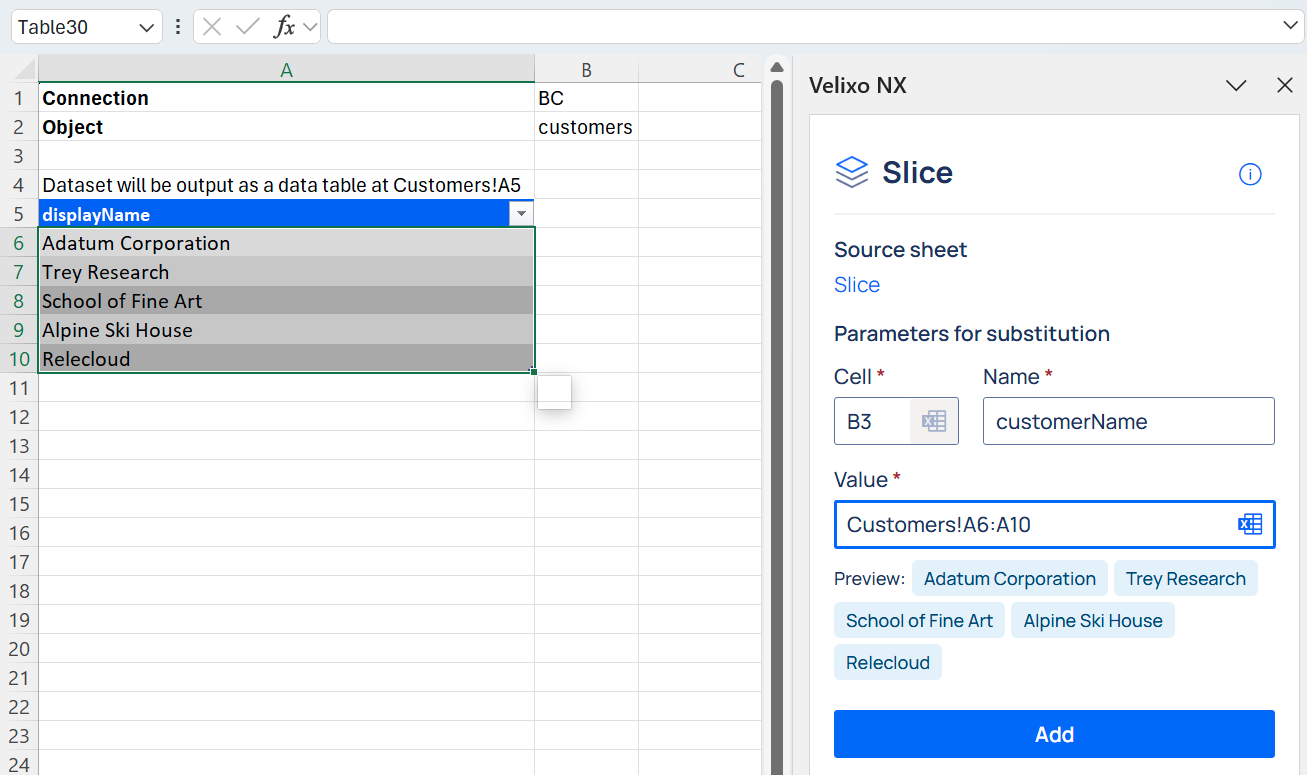1307x775 pixels.
Task: Click the Add button
Action: 1054,735
